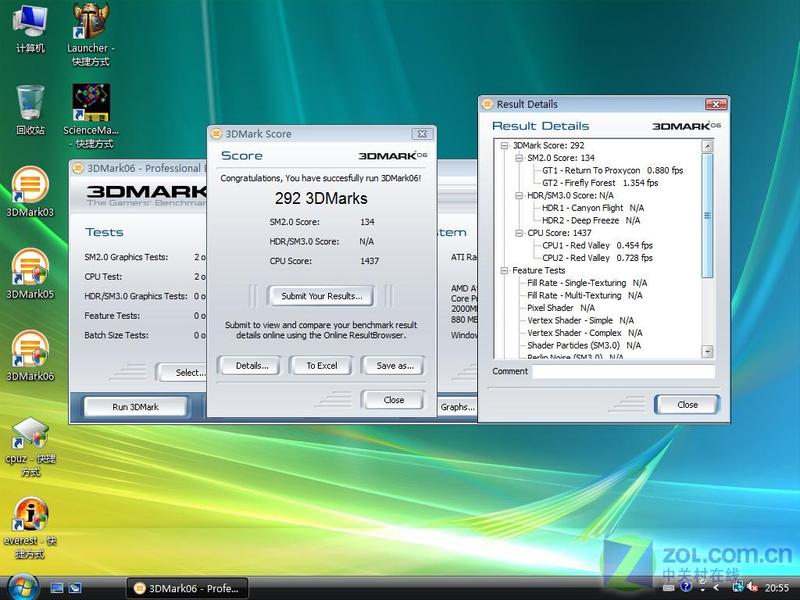Select CPU2 - Red Valley 0.728 fps row
800x600 pixels.
(x=597, y=258)
